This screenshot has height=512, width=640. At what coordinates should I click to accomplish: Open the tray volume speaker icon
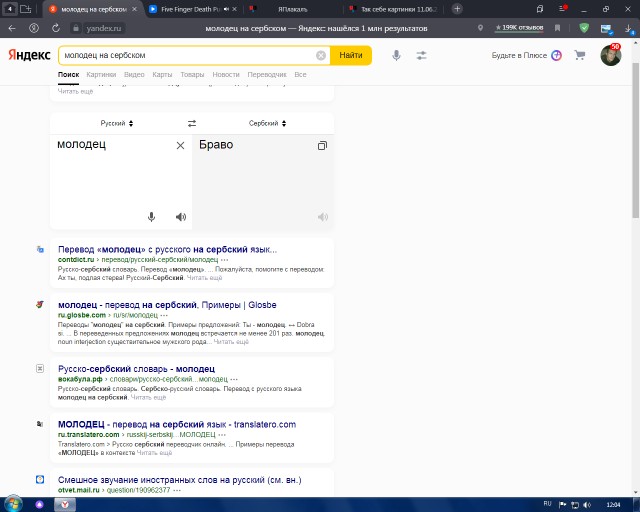tap(587, 505)
